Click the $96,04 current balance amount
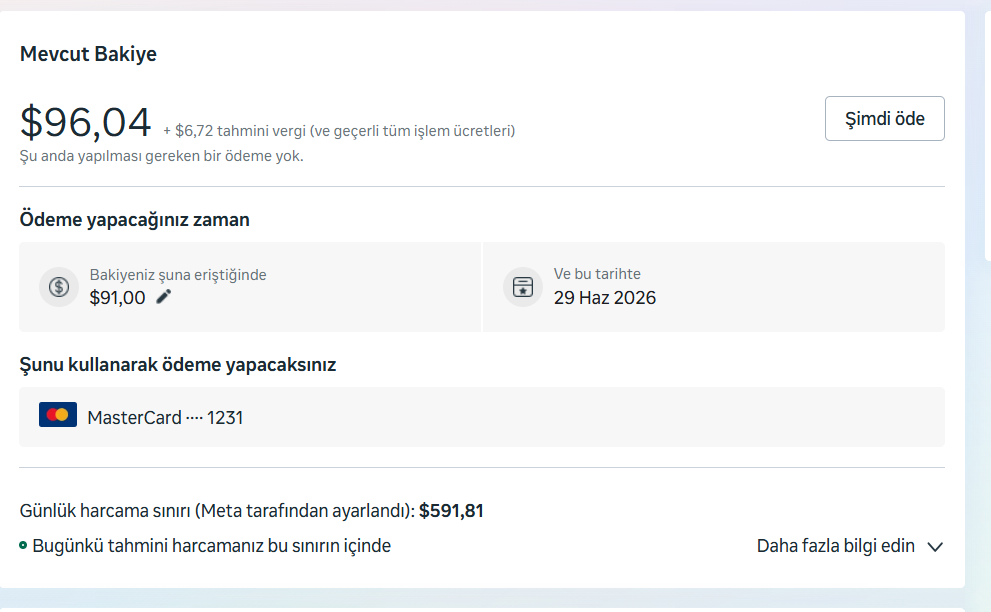 click(x=86, y=121)
